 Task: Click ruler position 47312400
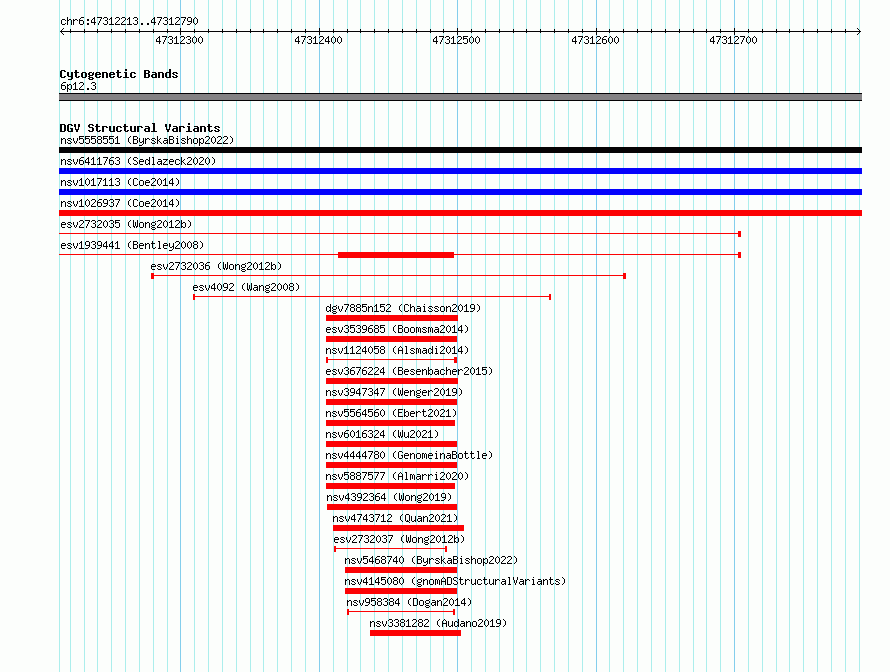[x=318, y=40]
